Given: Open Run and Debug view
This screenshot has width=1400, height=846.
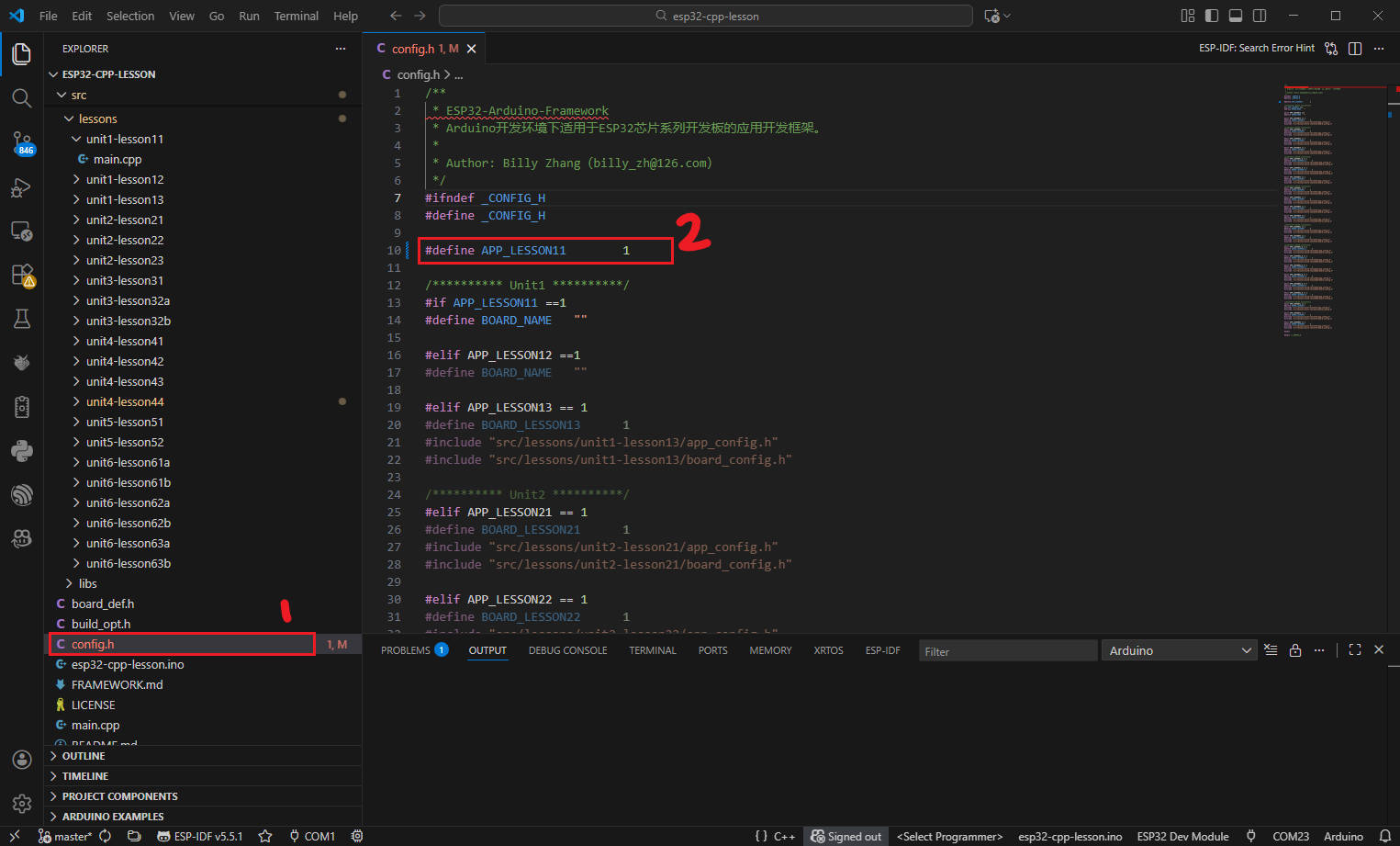Looking at the screenshot, I should pos(21,188).
